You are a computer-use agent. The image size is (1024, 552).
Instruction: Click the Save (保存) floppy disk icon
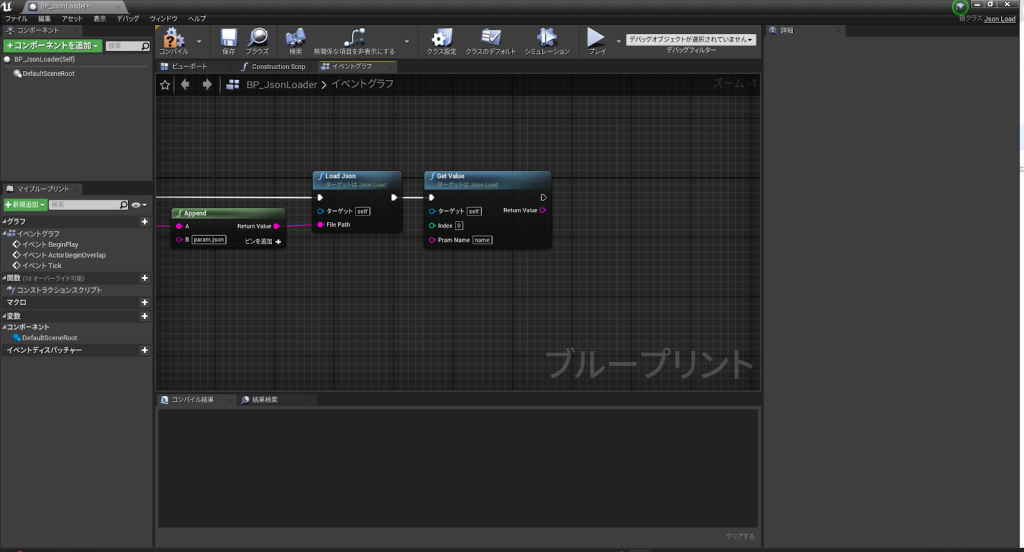point(228,38)
